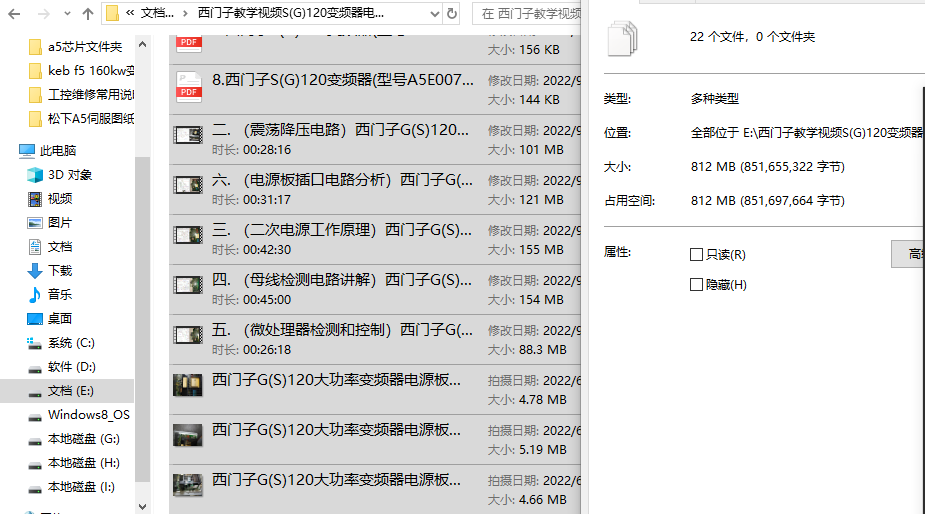
Task: Click the 多种类型 type value
Action: coord(714,99)
